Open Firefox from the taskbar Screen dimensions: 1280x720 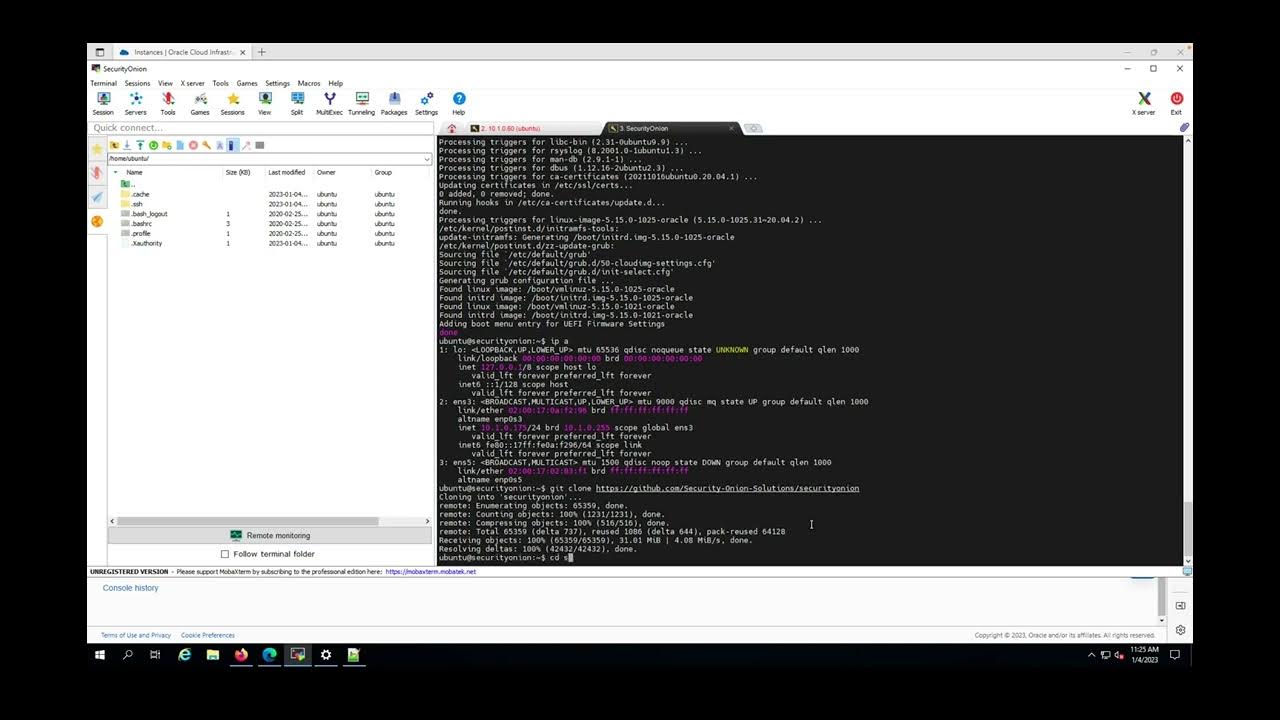241,655
